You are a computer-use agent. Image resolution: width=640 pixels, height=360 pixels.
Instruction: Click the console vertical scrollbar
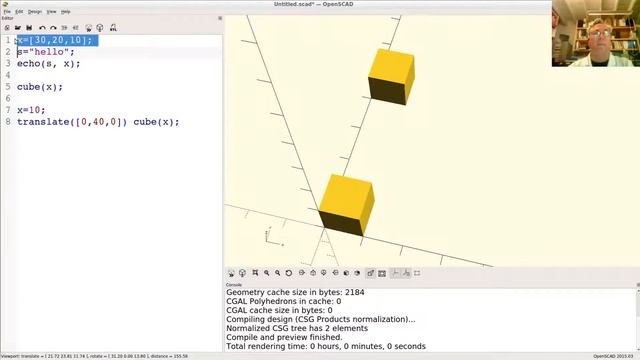click(638, 320)
